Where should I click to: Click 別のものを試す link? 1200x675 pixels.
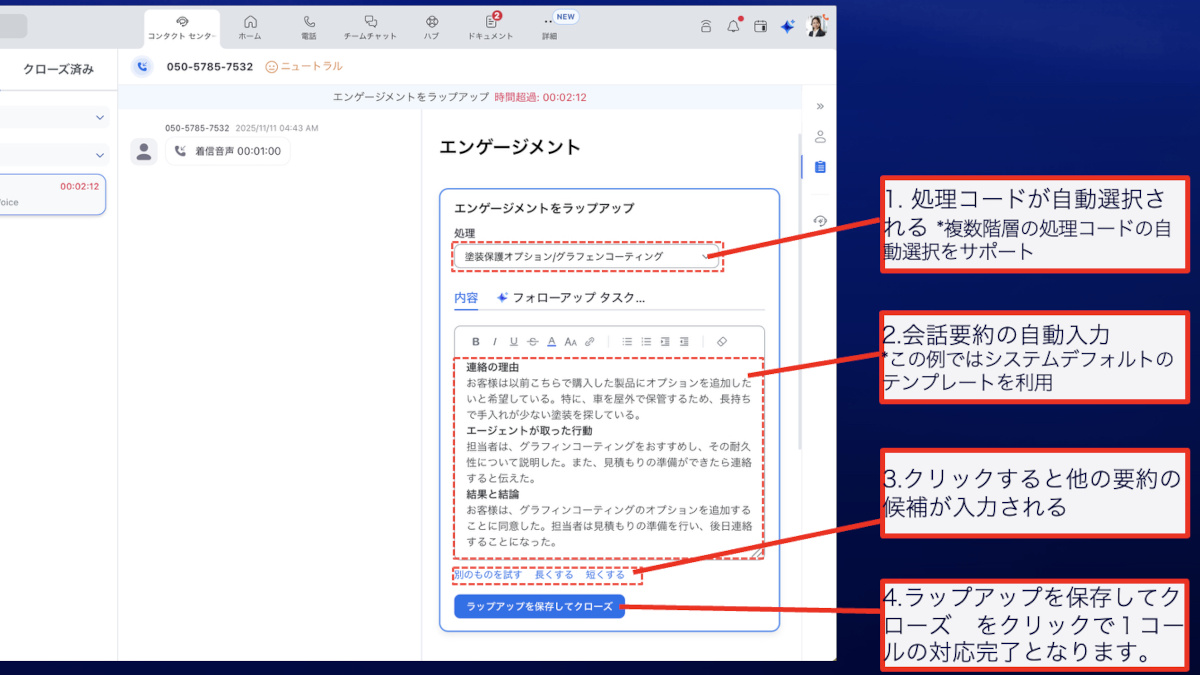pyautogui.click(x=488, y=575)
